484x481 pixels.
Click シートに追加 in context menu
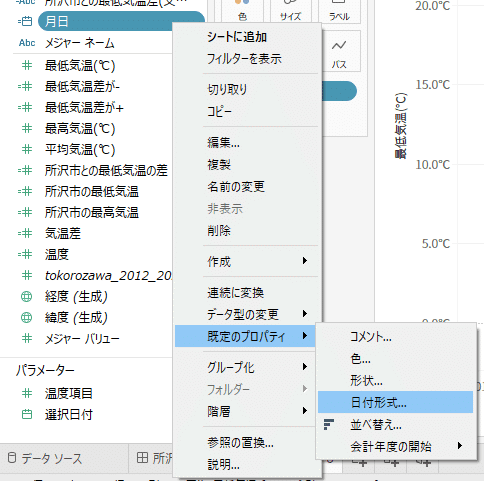(x=237, y=37)
